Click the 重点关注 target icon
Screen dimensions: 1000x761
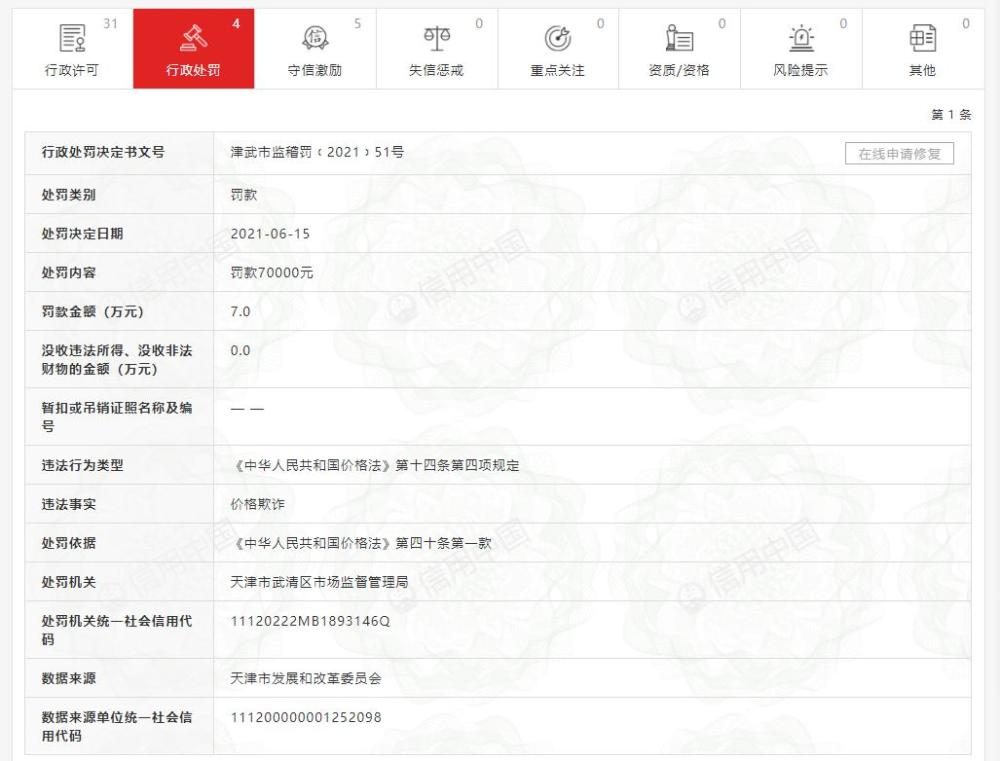[x=557, y=38]
